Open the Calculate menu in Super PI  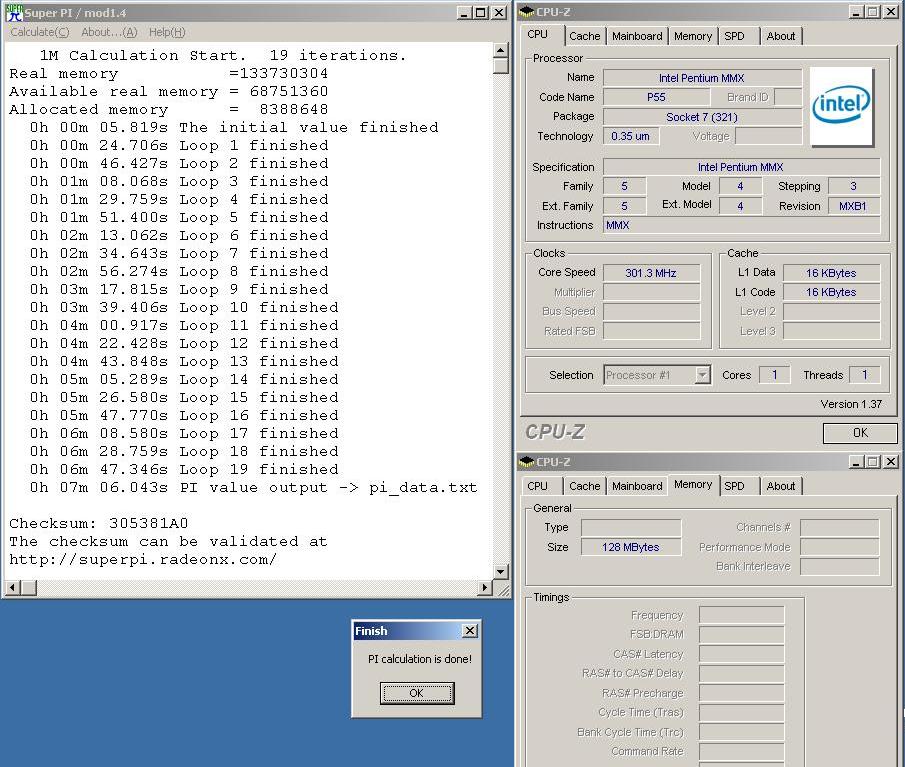pos(39,32)
